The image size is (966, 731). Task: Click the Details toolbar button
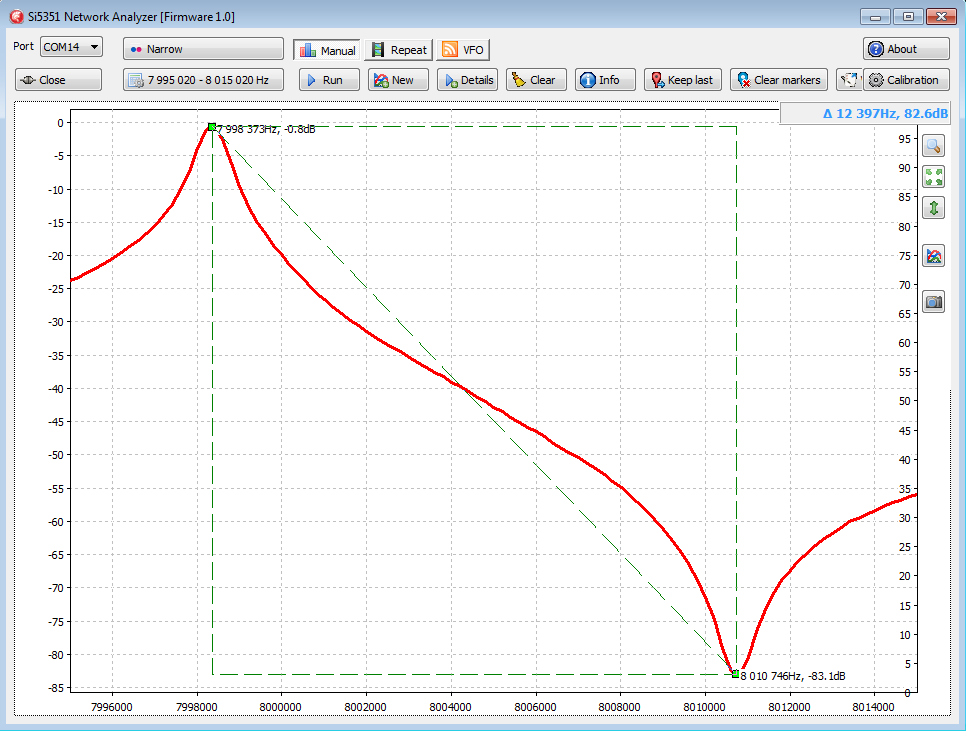click(467, 80)
